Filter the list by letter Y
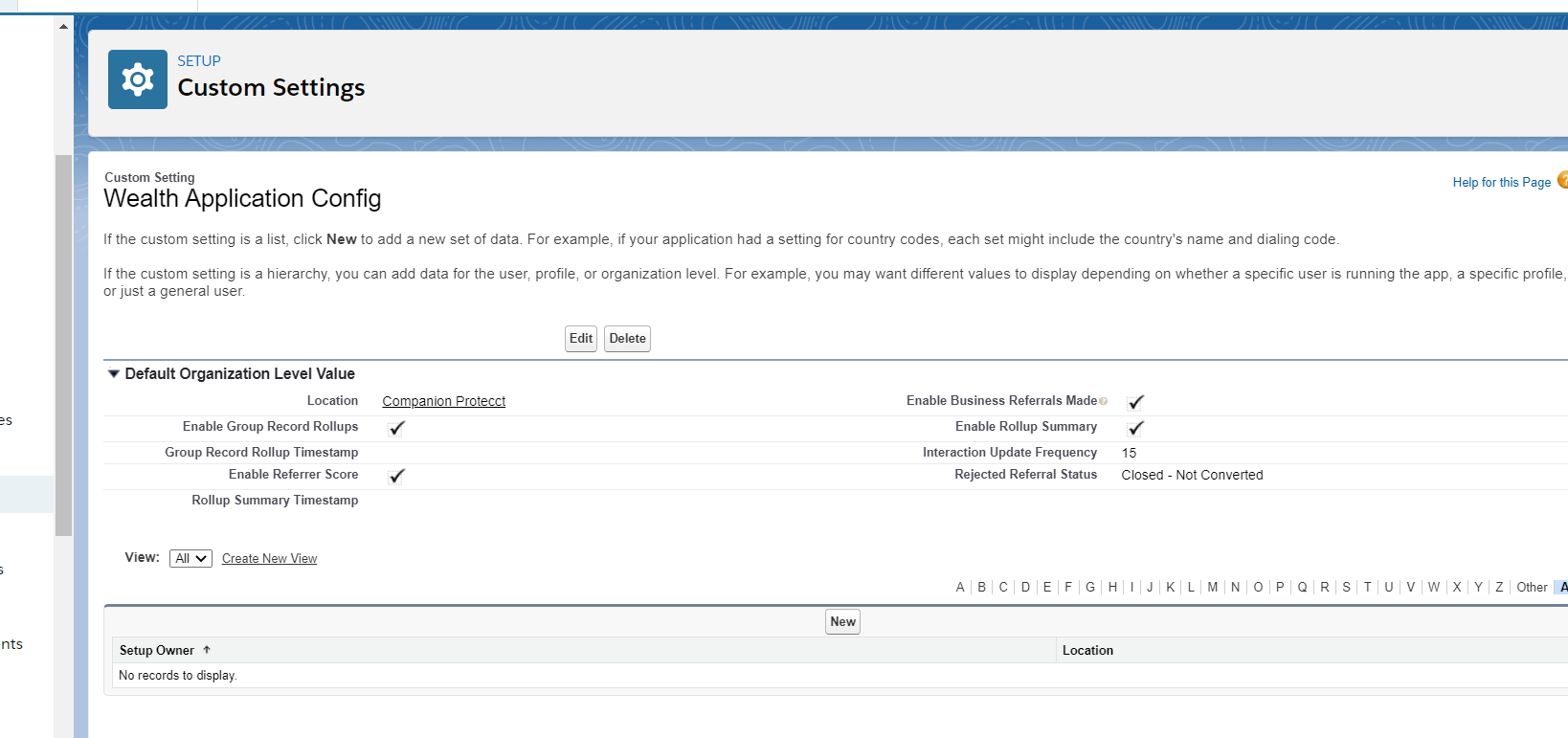Image resolution: width=1568 pixels, height=738 pixels. (x=1478, y=587)
